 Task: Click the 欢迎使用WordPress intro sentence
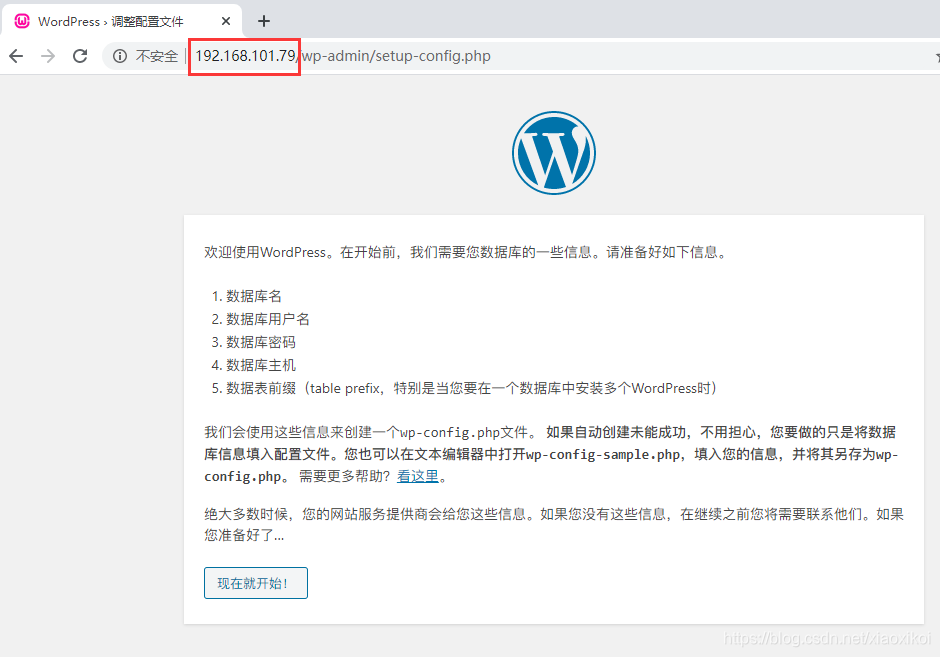pos(466,252)
